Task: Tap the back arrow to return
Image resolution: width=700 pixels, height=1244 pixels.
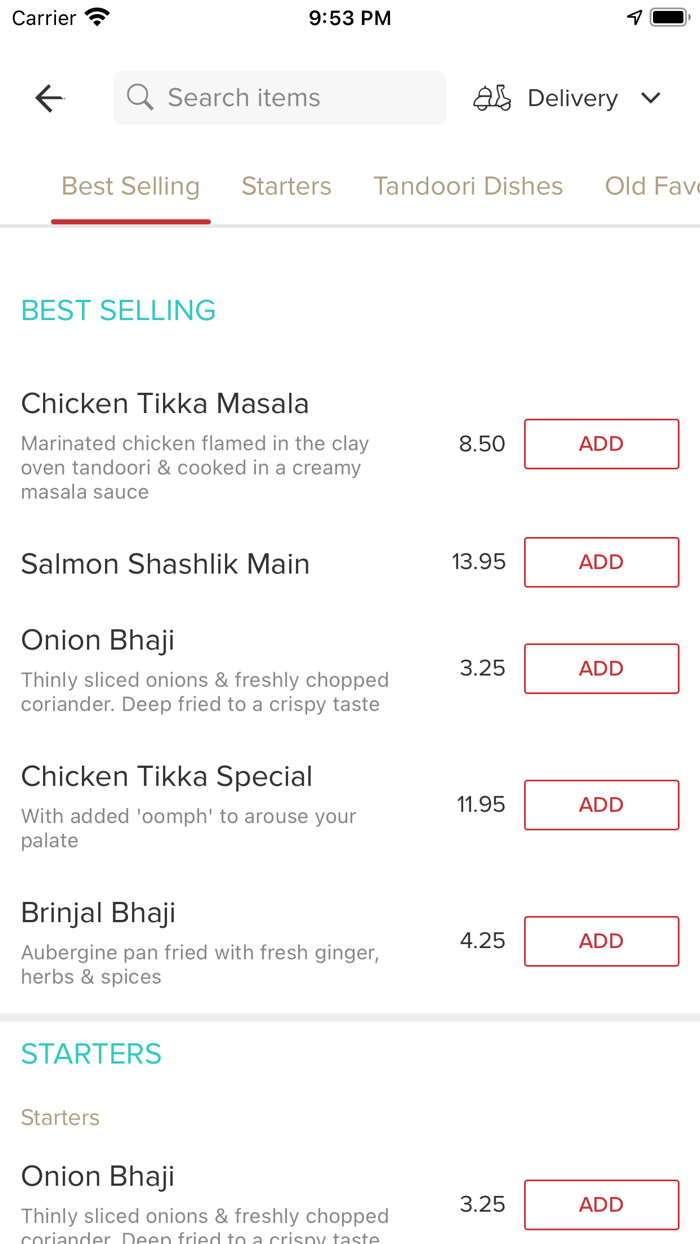Action: click(x=48, y=97)
